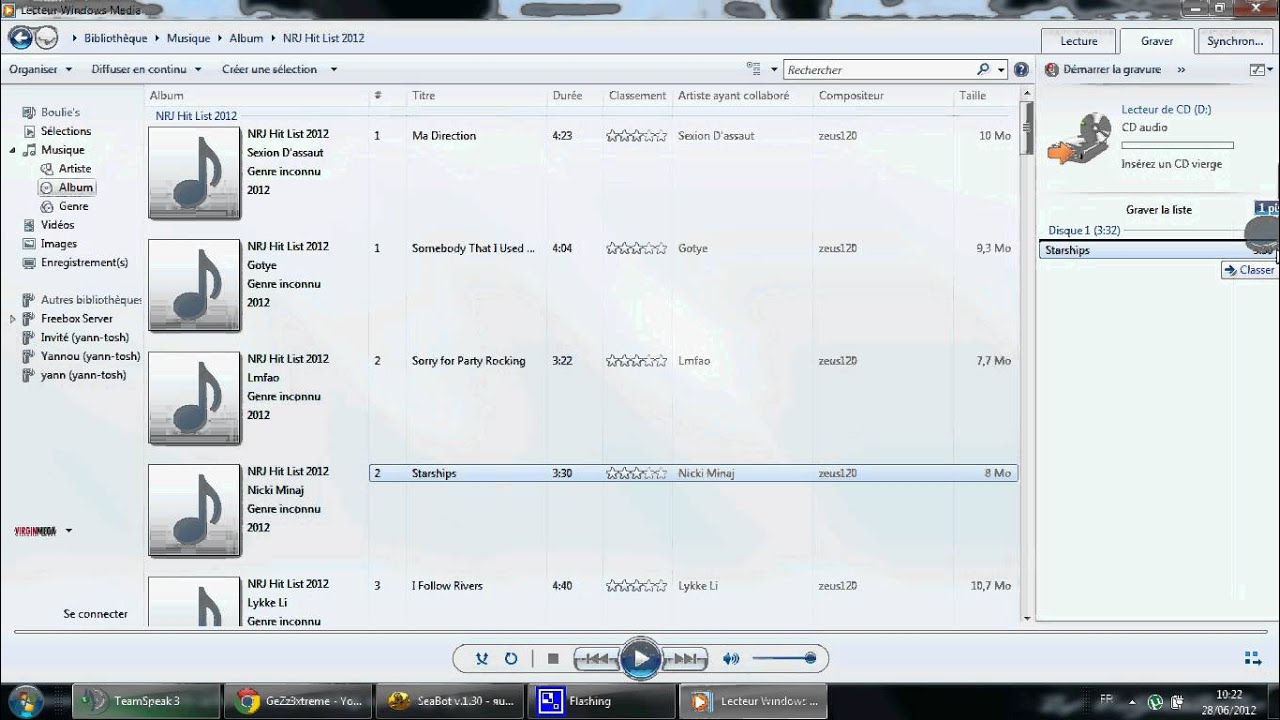Screen dimensions: 1280x720
Task: Open Windows Start button
Action: [24, 699]
